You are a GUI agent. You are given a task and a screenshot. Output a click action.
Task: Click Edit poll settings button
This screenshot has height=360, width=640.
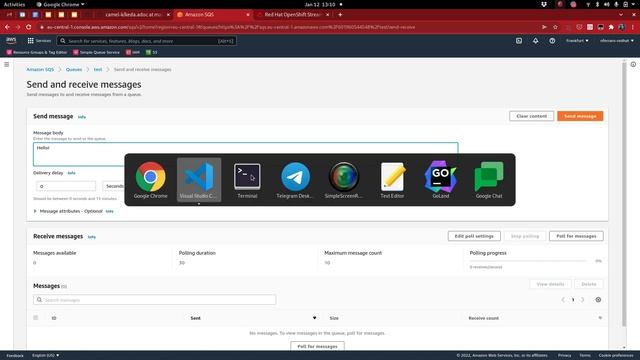tap(474, 236)
